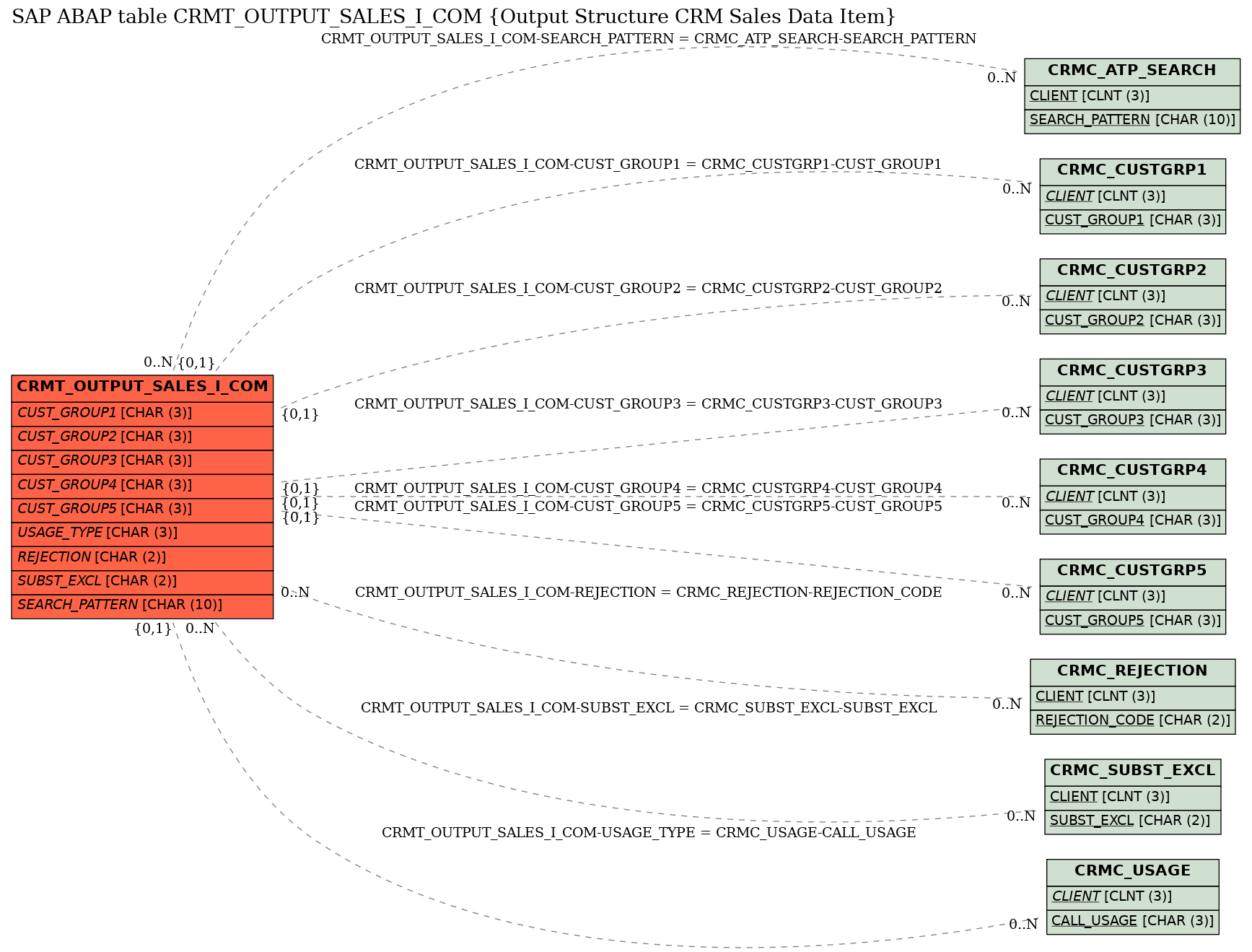Open the CRMC_CUSTGRP2 table header

click(1132, 271)
